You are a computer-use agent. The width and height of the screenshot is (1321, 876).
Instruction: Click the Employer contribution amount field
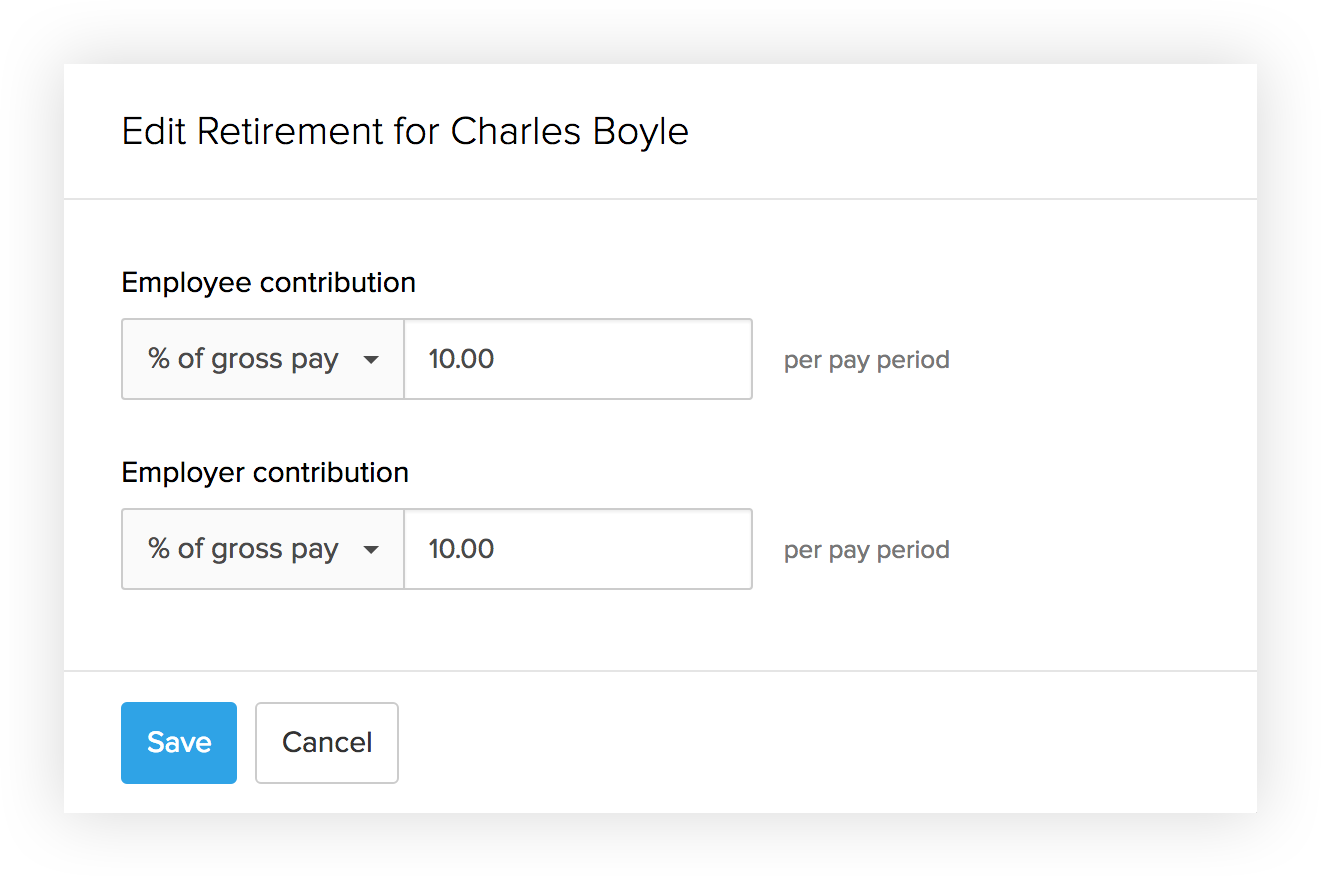click(x=577, y=549)
